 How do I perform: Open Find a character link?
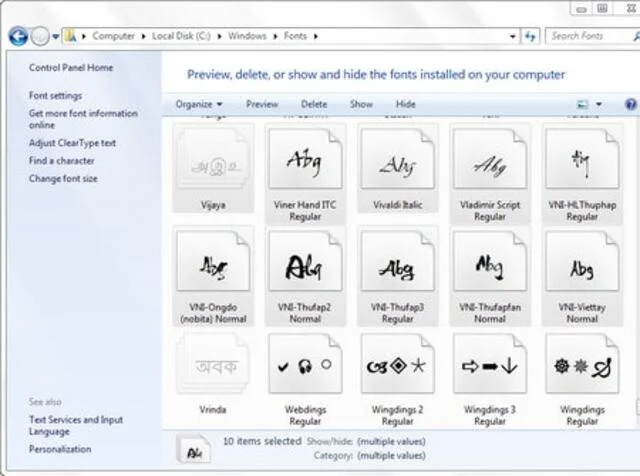click(62, 160)
